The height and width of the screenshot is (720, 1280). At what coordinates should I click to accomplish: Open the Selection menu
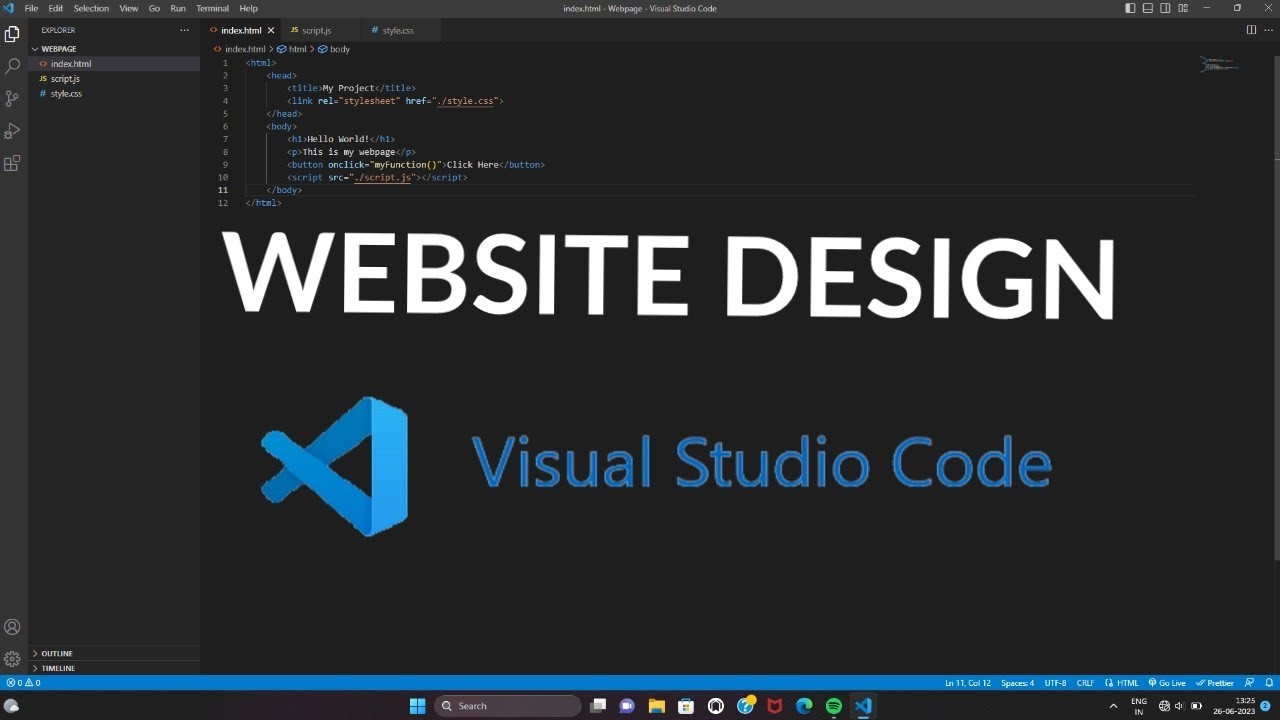click(91, 8)
